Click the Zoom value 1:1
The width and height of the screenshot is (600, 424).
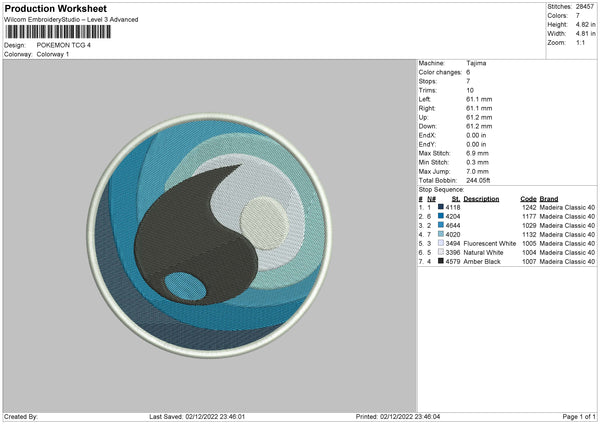coord(580,42)
